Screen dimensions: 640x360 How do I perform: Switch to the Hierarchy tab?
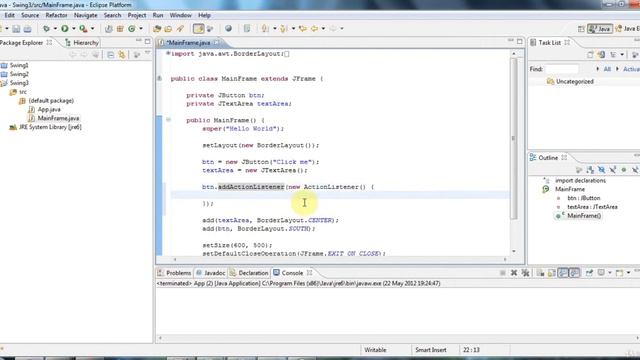pyautogui.click(x=82, y=42)
